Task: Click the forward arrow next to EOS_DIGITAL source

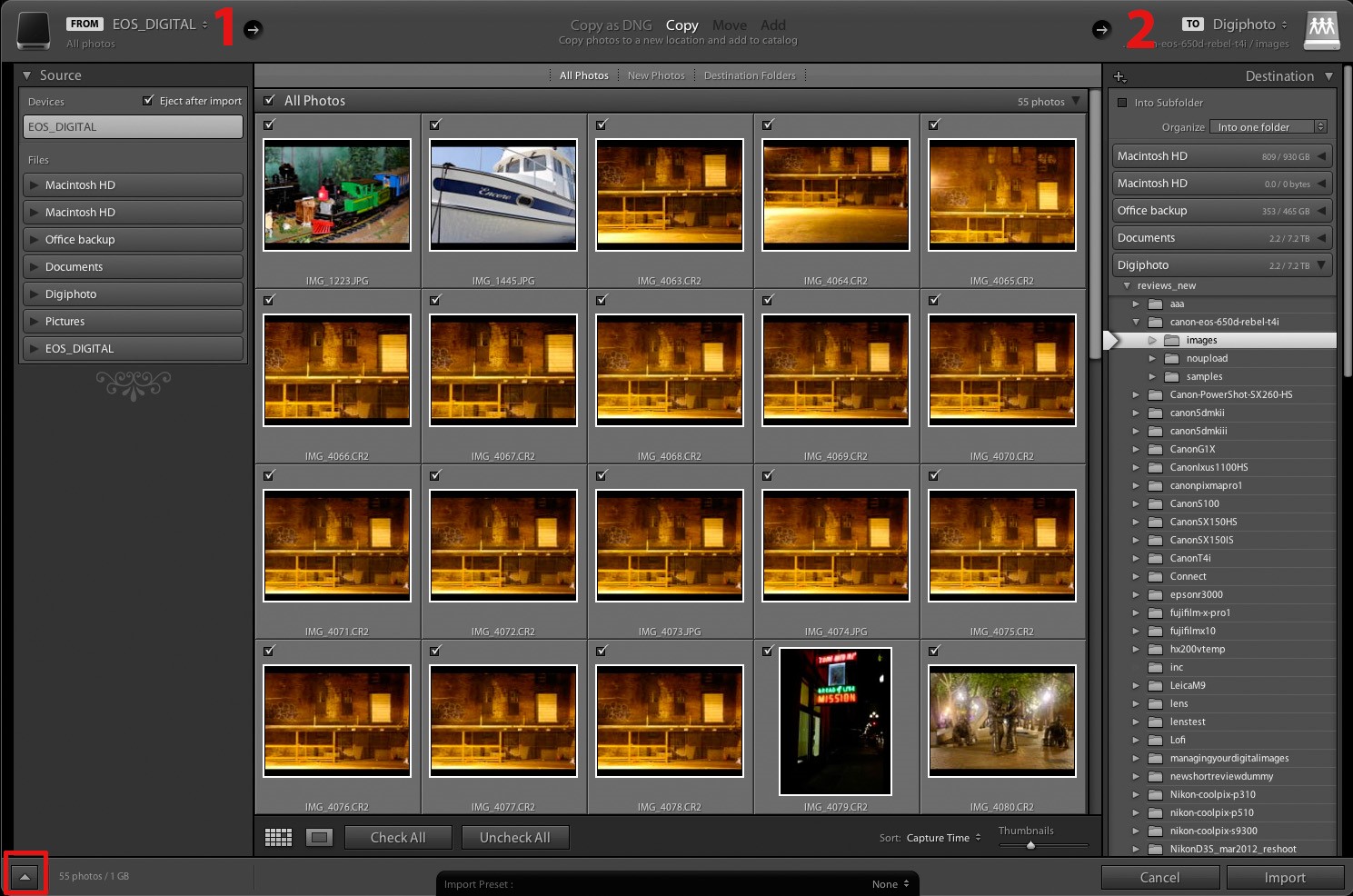Action: point(252,29)
